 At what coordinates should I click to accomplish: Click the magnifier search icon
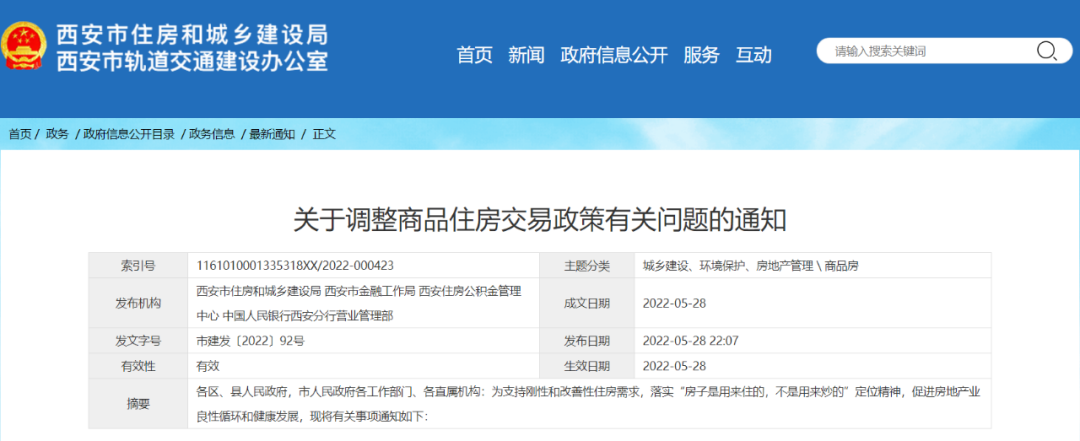pyautogui.click(x=1046, y=51)
